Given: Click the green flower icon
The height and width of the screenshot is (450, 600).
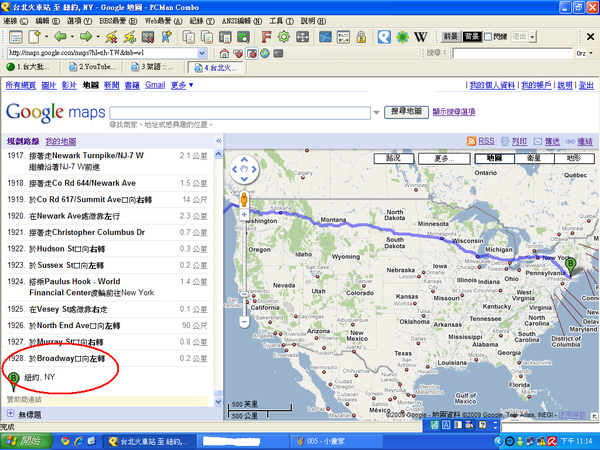Looking at the screenshot, I should 403,37.
